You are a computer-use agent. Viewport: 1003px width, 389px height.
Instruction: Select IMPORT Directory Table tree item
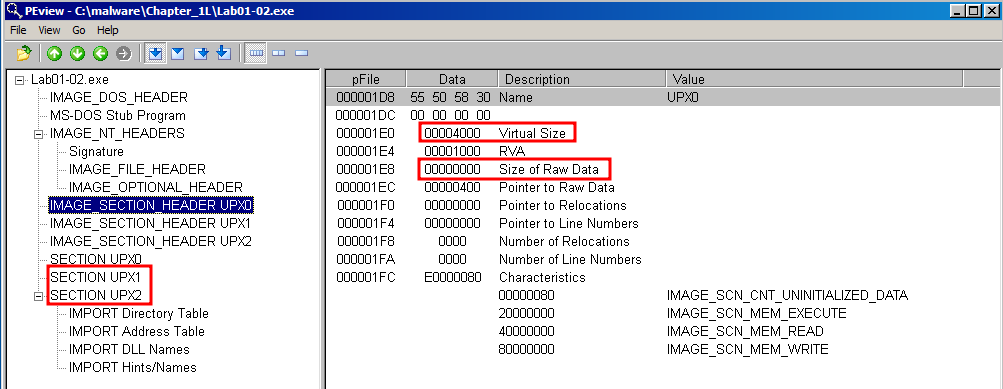[x=139, y=313]
